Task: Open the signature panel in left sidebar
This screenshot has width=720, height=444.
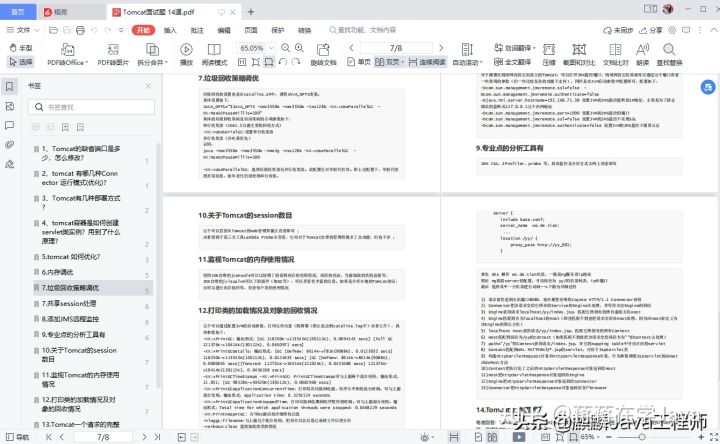Action: pos(9,164)
